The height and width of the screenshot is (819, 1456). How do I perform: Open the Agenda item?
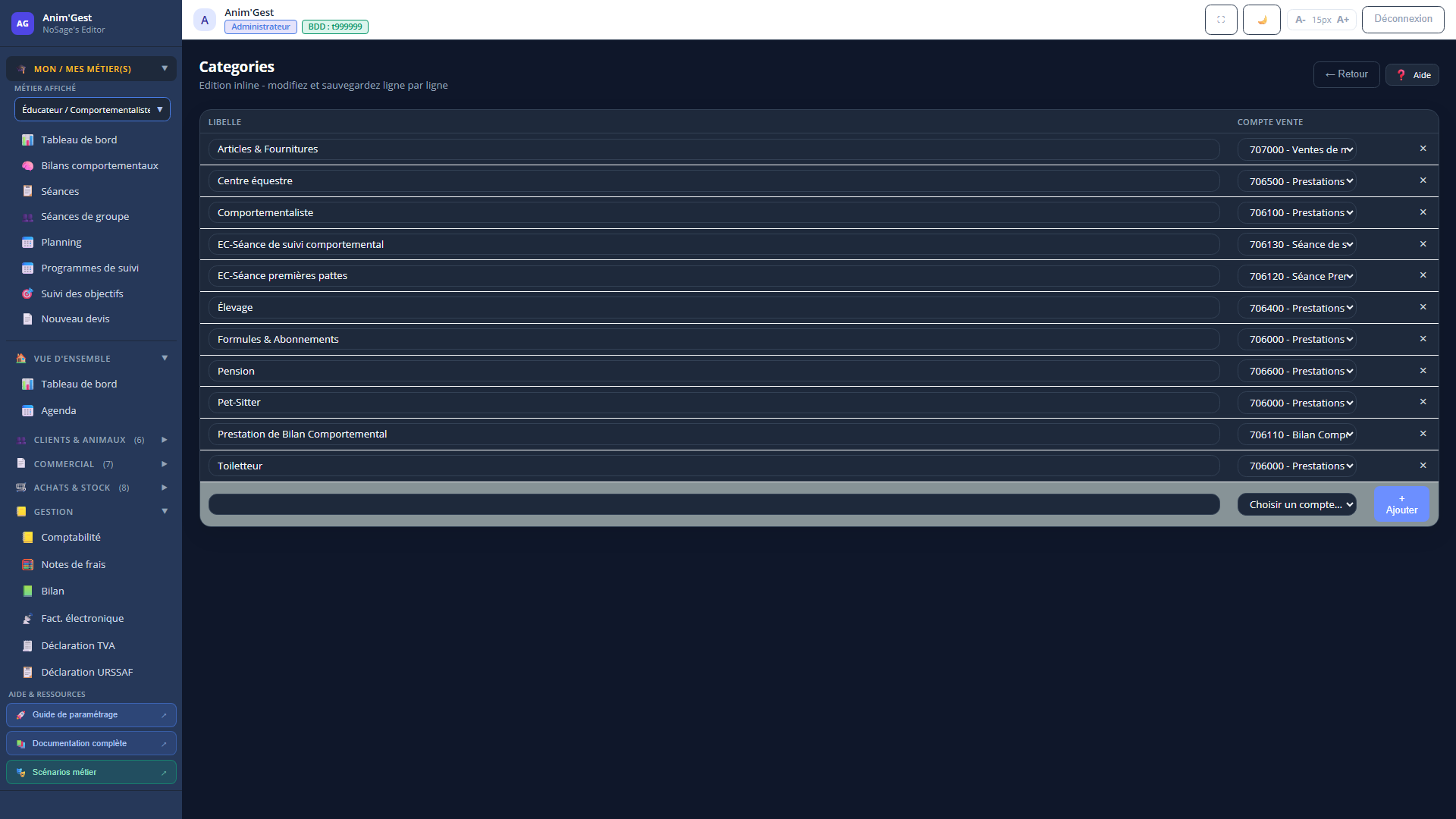coord(91,410)
